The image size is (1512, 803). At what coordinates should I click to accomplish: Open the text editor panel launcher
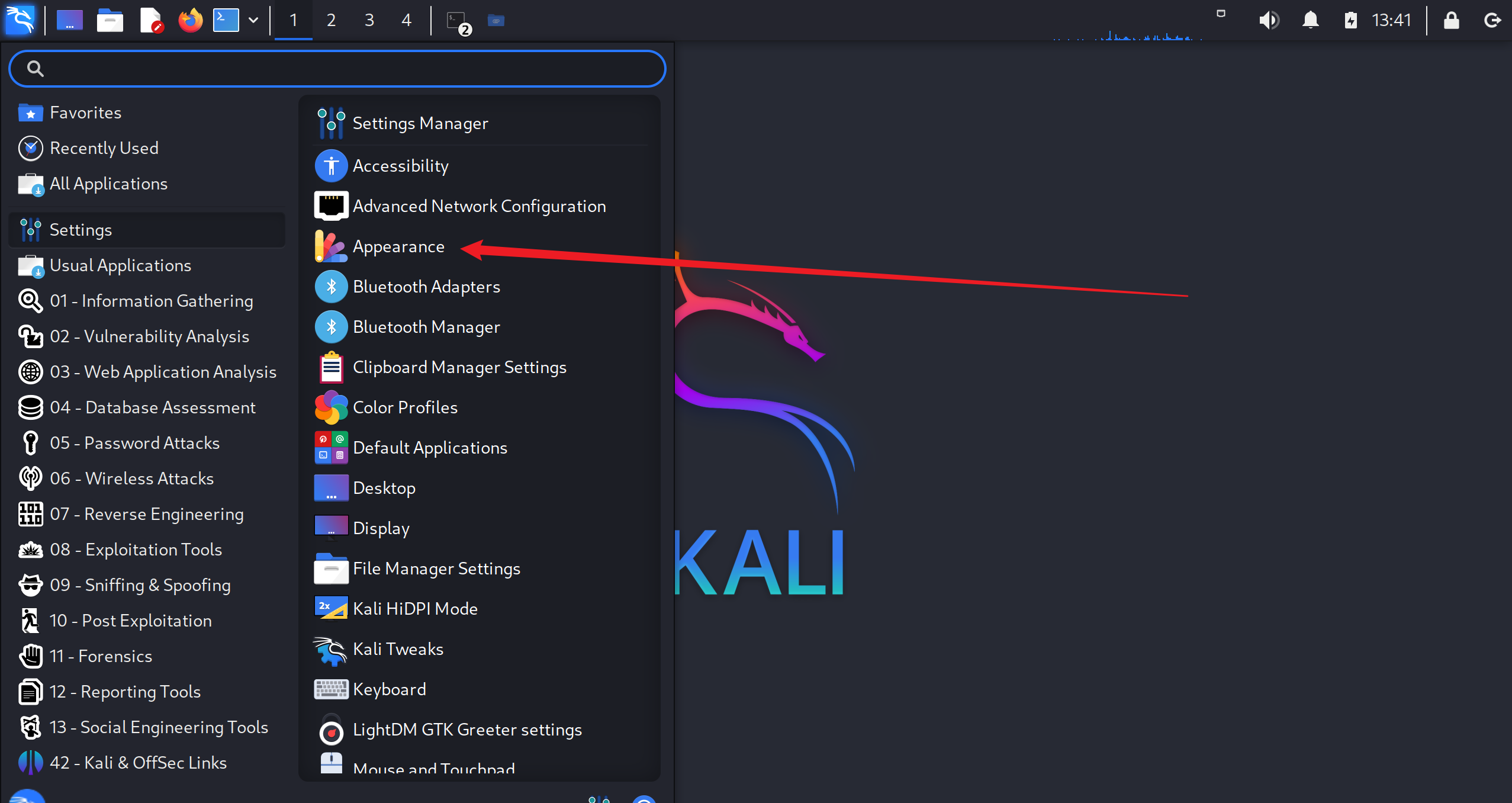click(151, 20)
